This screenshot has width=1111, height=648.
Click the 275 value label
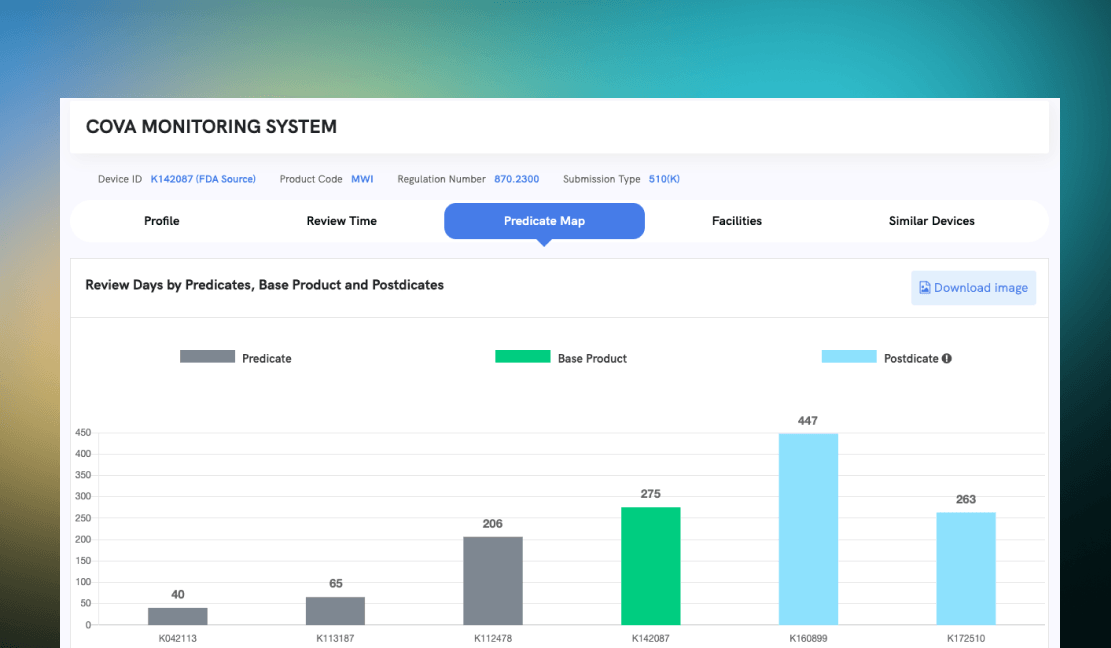(x=650, y=494)
